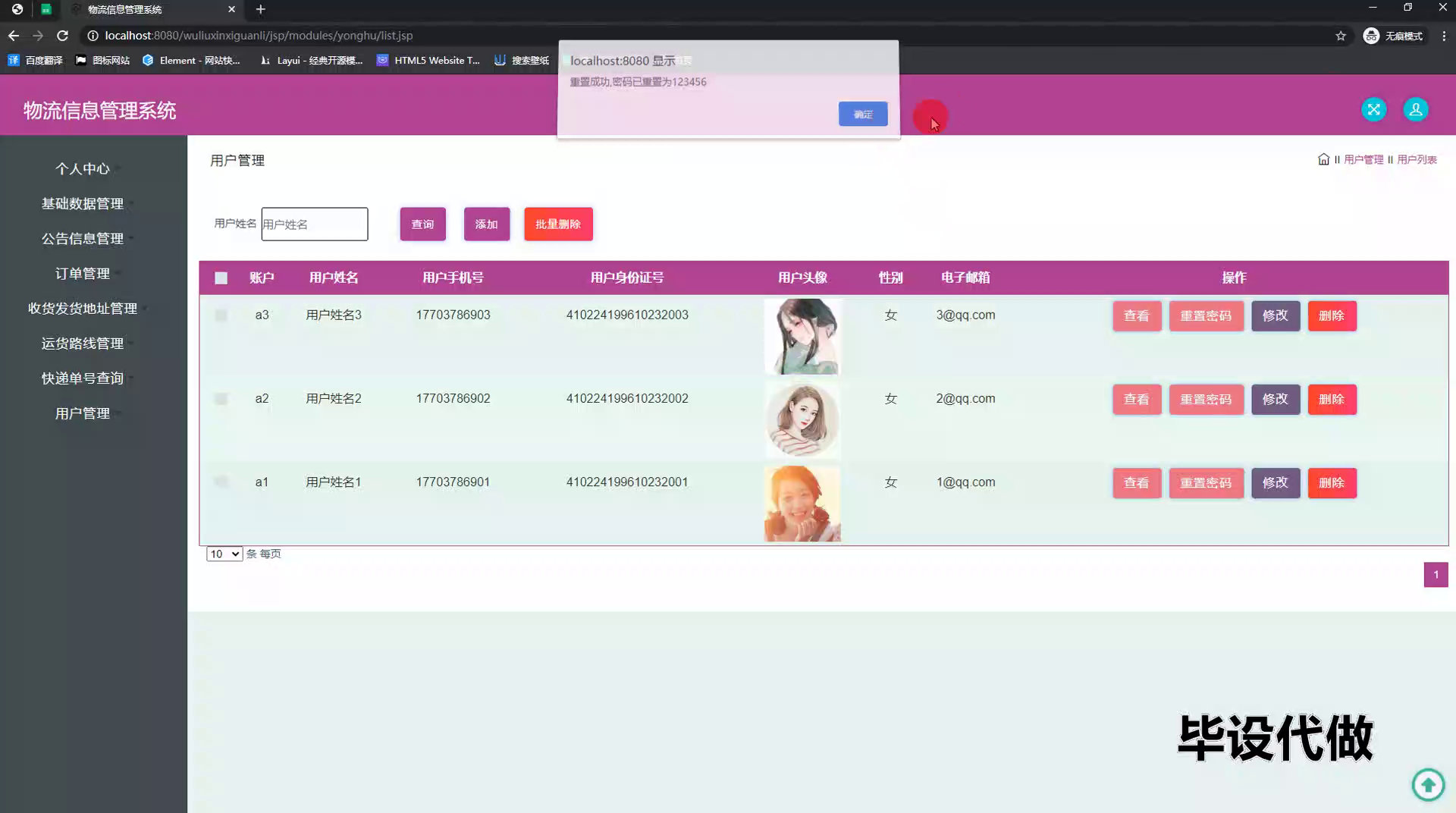The height and width of the screenshot is (813, 1456).
Task: Open the user profile icon in header
Action: [x=1415, y=109]
